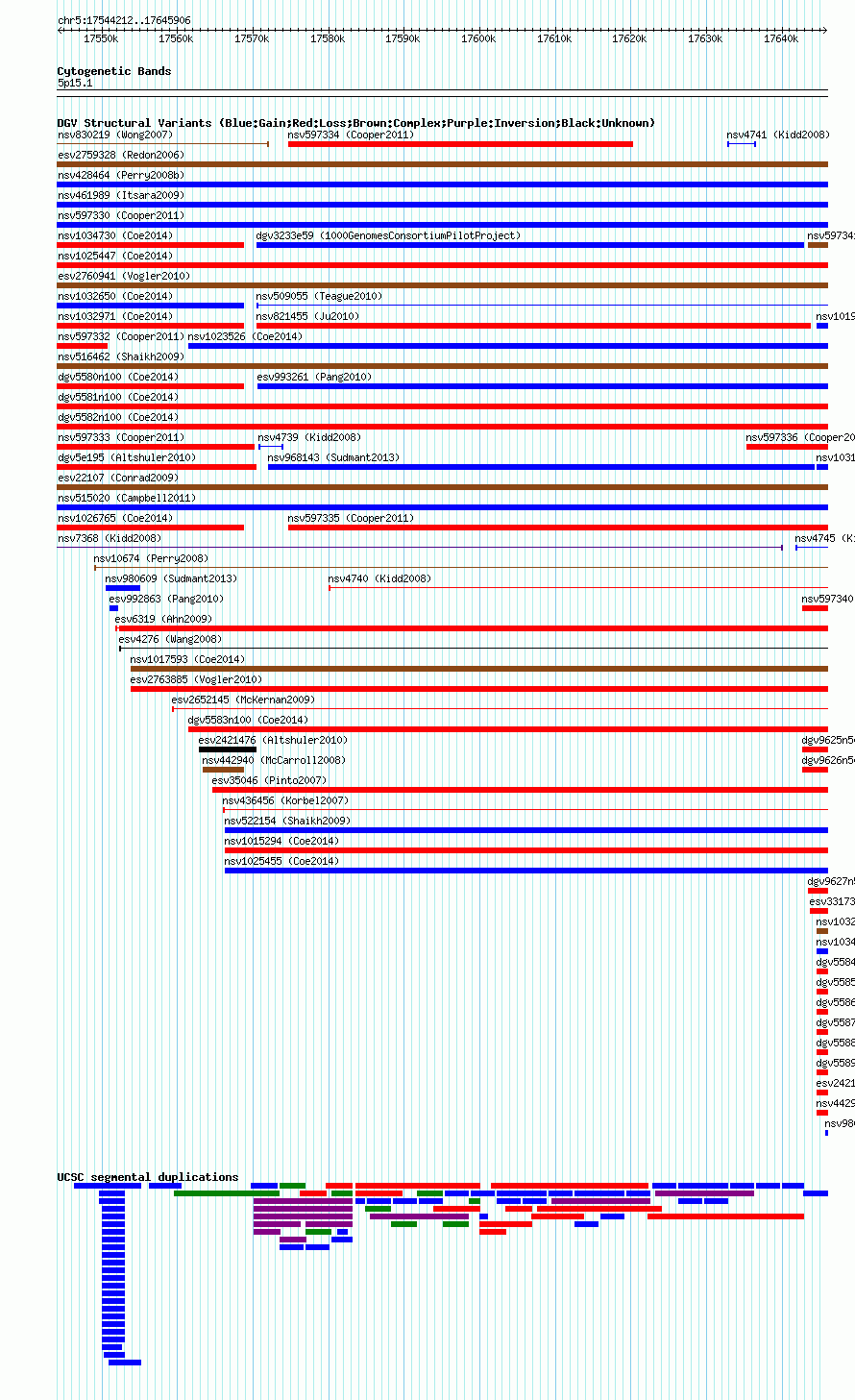Open the DGV Structural Variants track title
Screen dimensions: 855x1400
coord(356,123)
